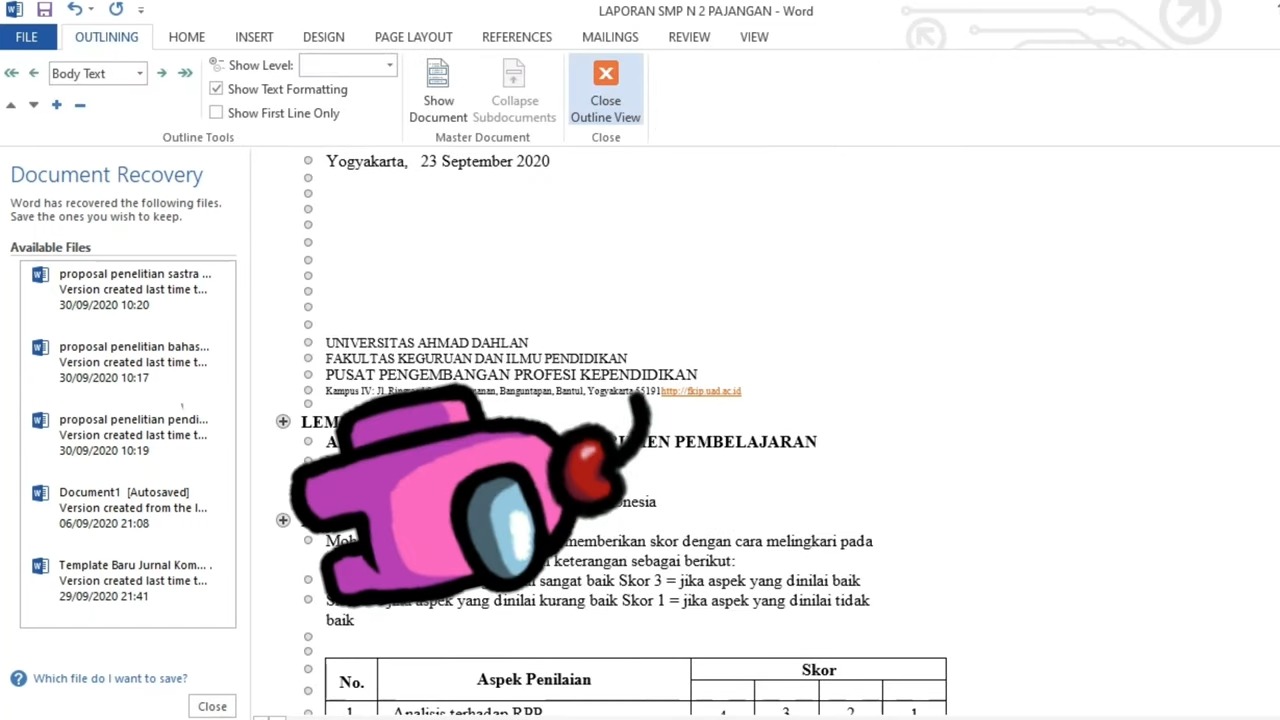
Task: Click the Save icon in the quick access toolbar
Action: (44, 10)
